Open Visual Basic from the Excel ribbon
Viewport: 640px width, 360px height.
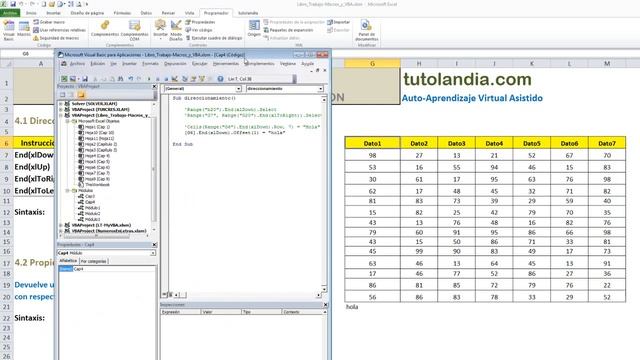[x=9, y=30]
